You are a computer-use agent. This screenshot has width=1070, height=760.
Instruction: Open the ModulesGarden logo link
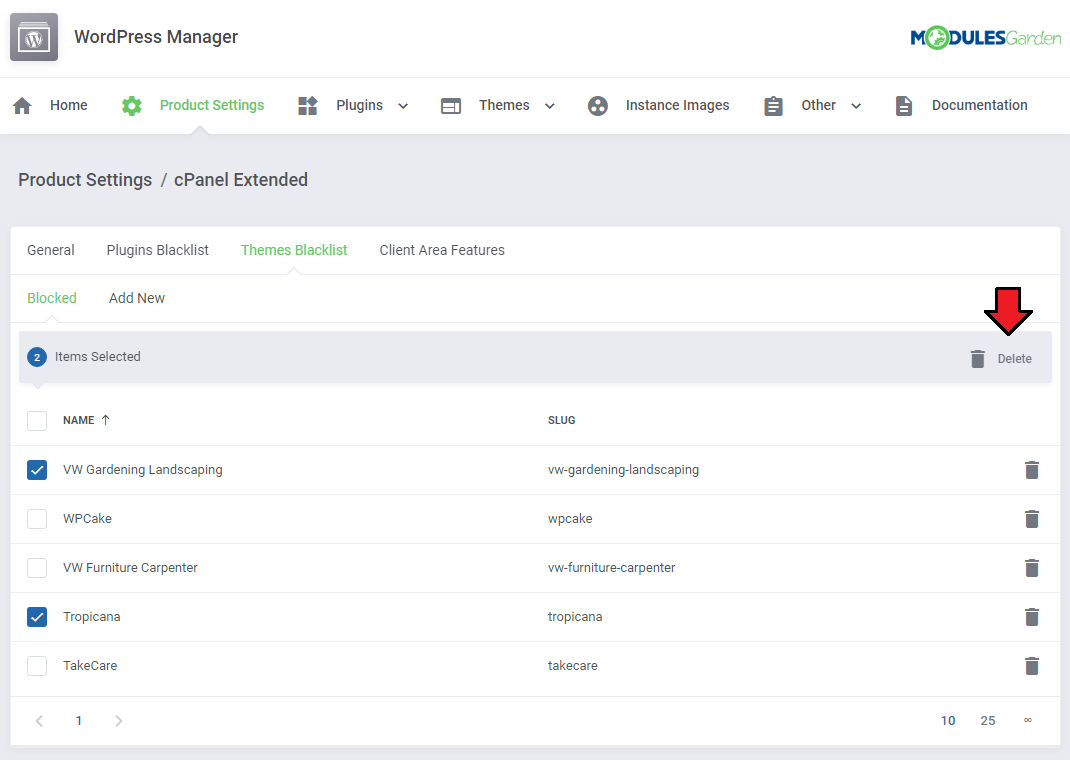tap(985, 38)
